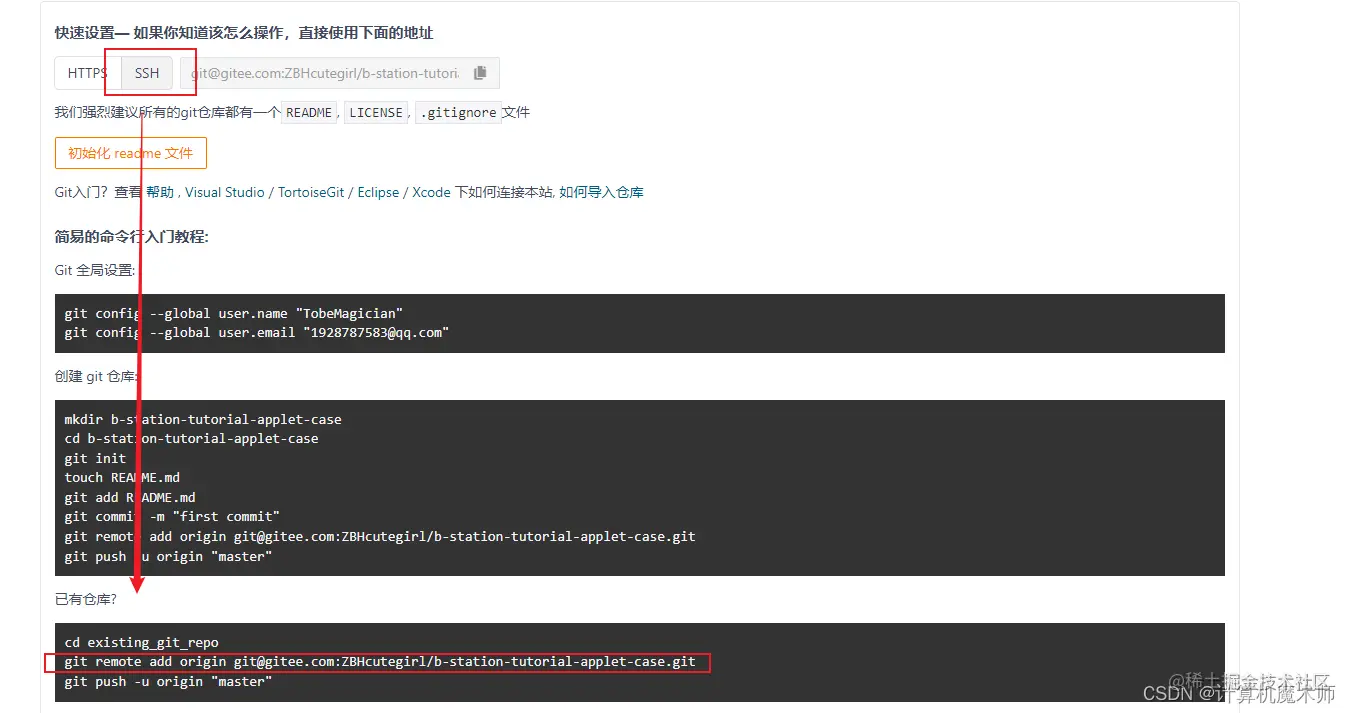This screenshot has width=1351, height=713.
Task: Copy the repository address with the clipboard icon
Action: click(480, 73)
